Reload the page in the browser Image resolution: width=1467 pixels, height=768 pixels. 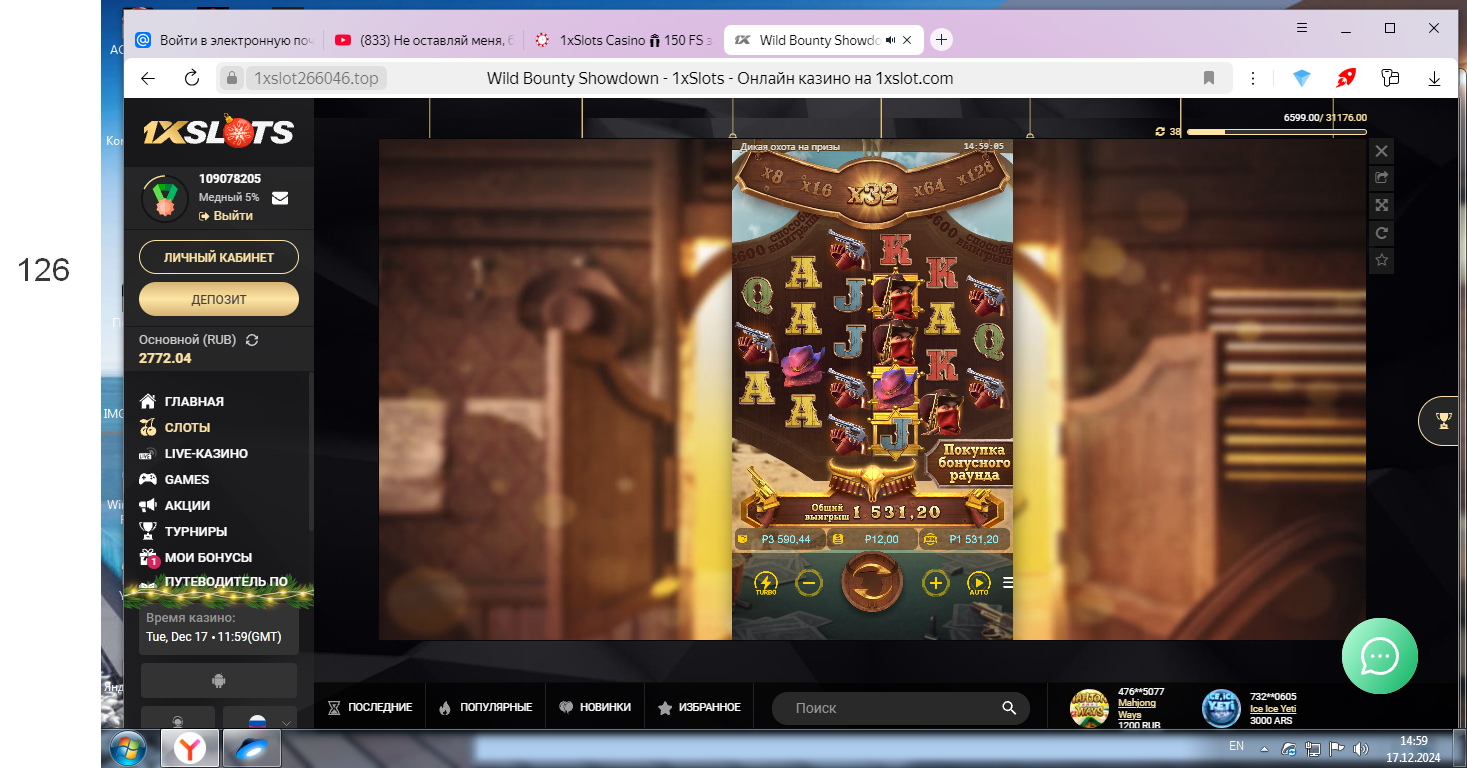(192, 78)
